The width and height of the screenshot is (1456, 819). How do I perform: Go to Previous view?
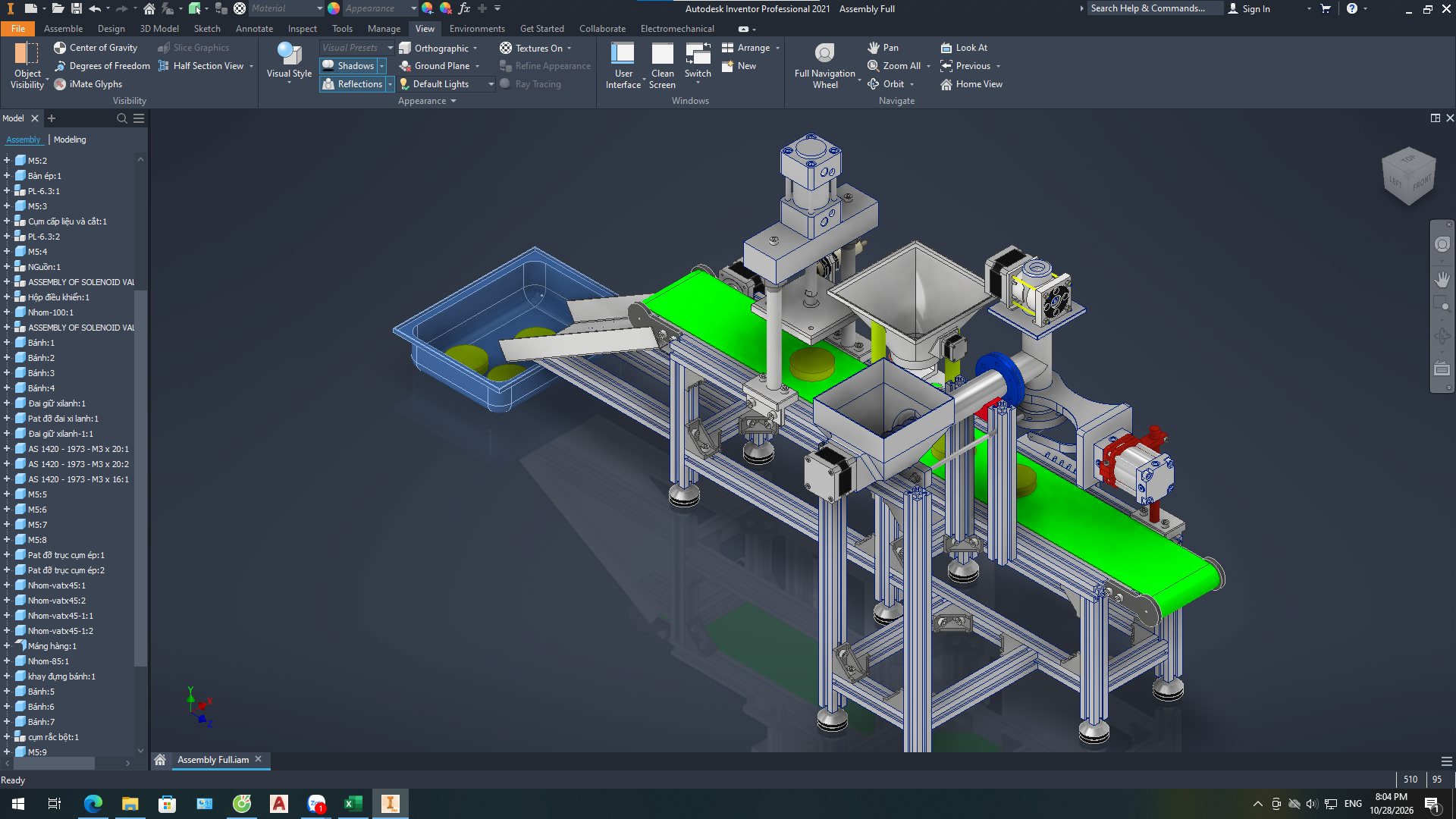pos(965,66)
